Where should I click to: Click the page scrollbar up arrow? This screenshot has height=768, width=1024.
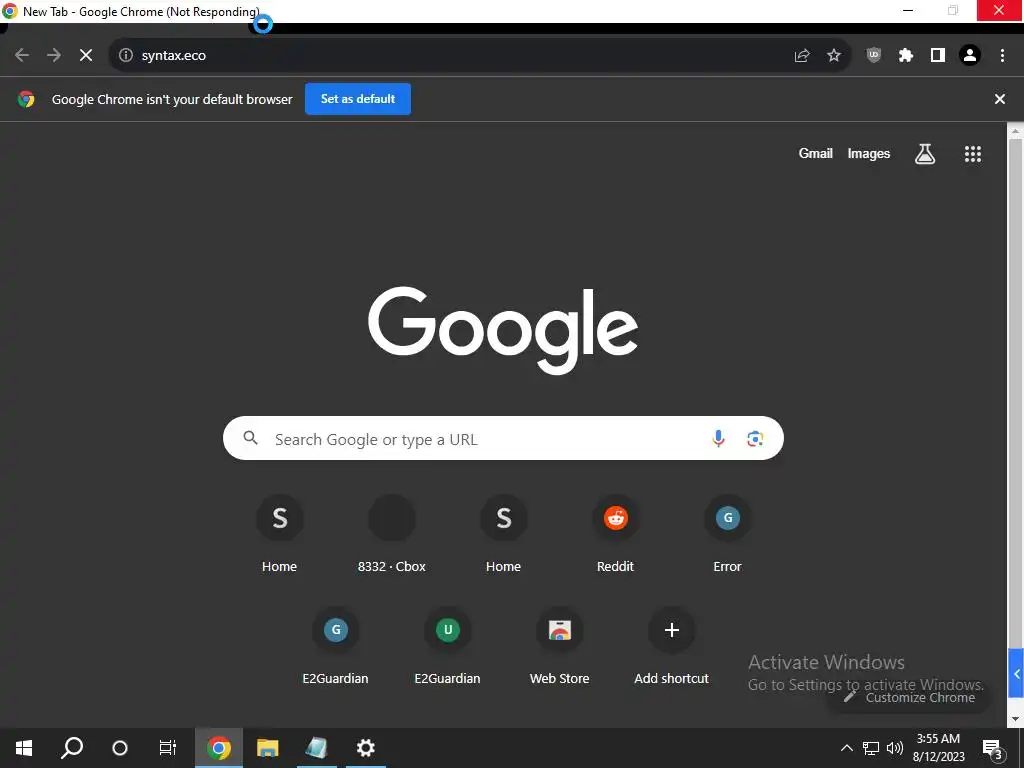pyautogui.click(x=1016, y=131)
